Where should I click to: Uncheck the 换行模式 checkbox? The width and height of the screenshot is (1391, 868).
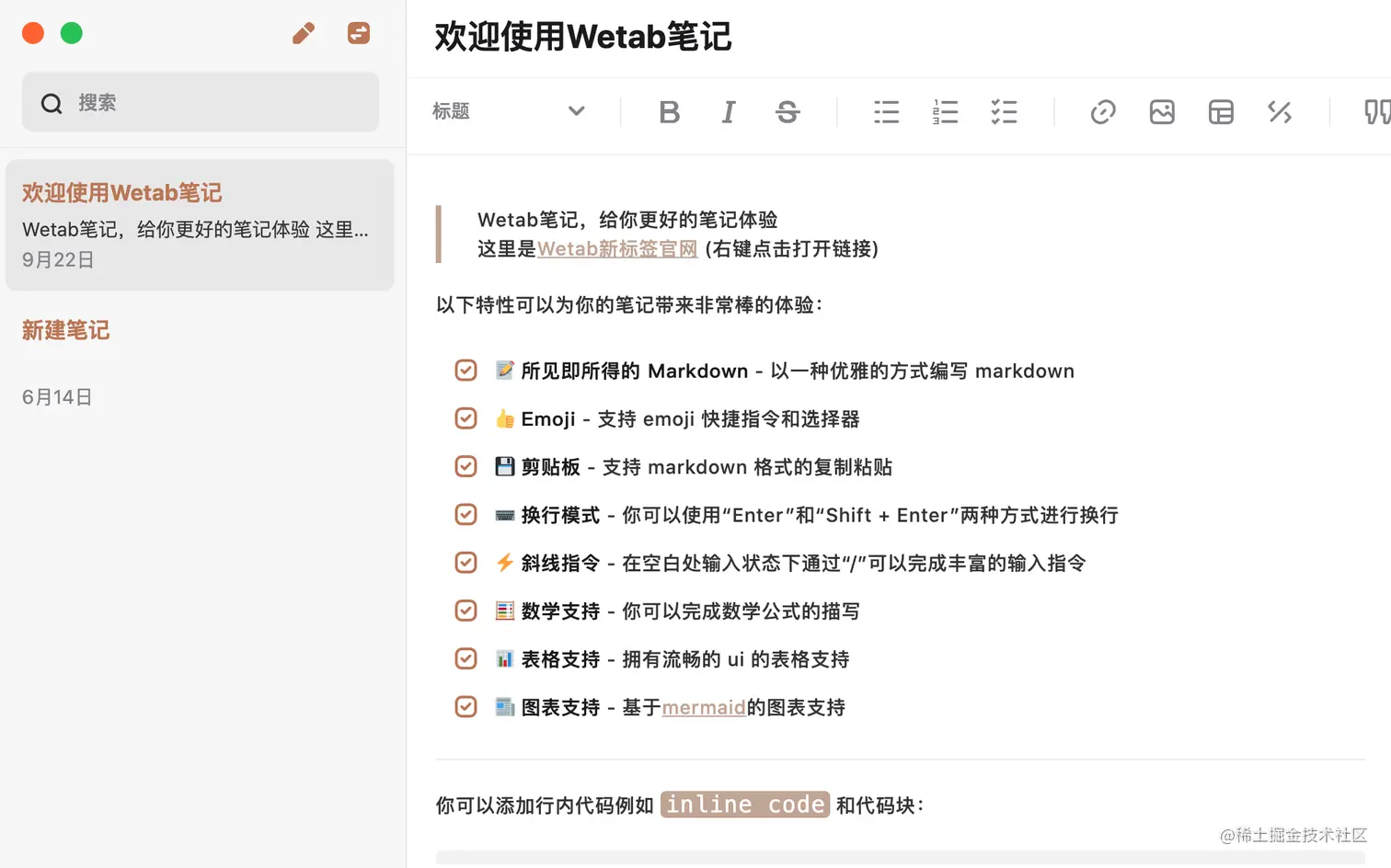click(x=466, y=514)
